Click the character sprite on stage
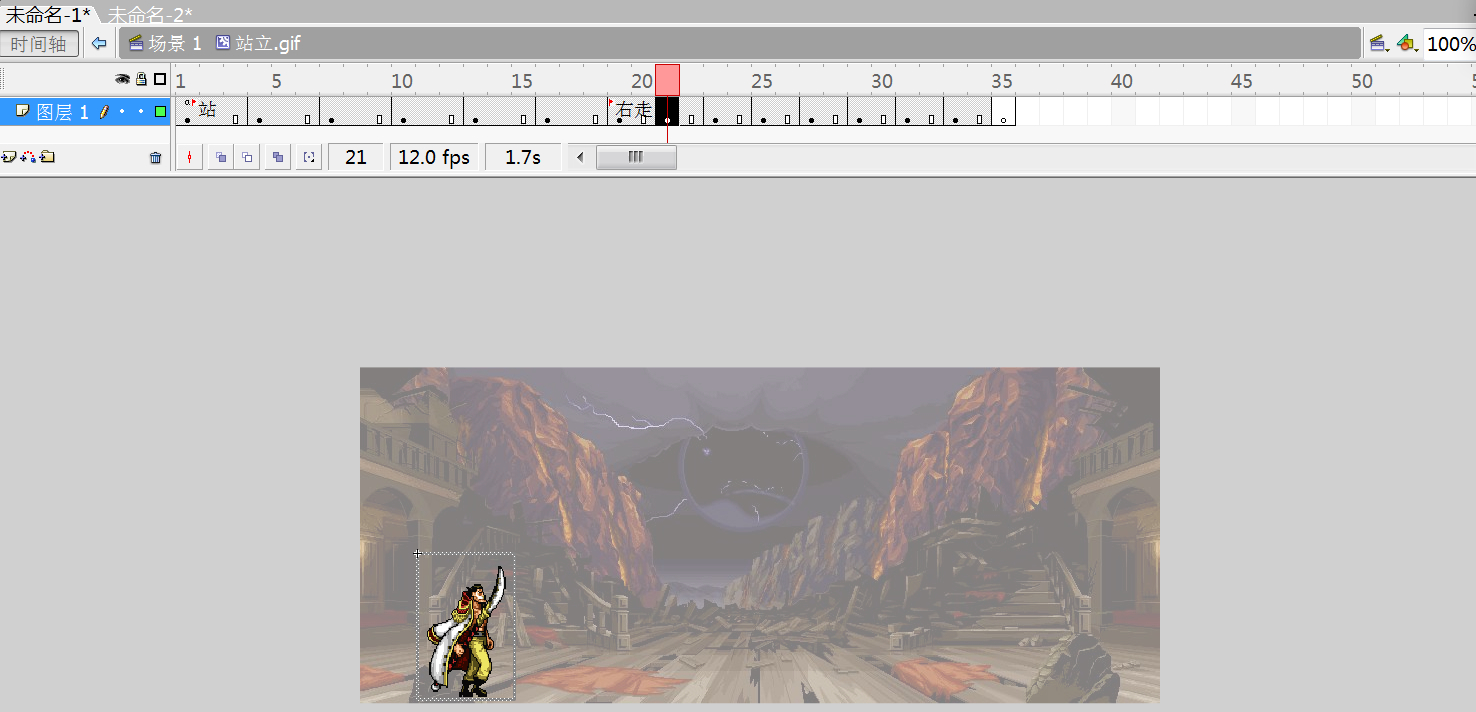Viewport: 1476px width, 712px height. click(x=467, y=633)
